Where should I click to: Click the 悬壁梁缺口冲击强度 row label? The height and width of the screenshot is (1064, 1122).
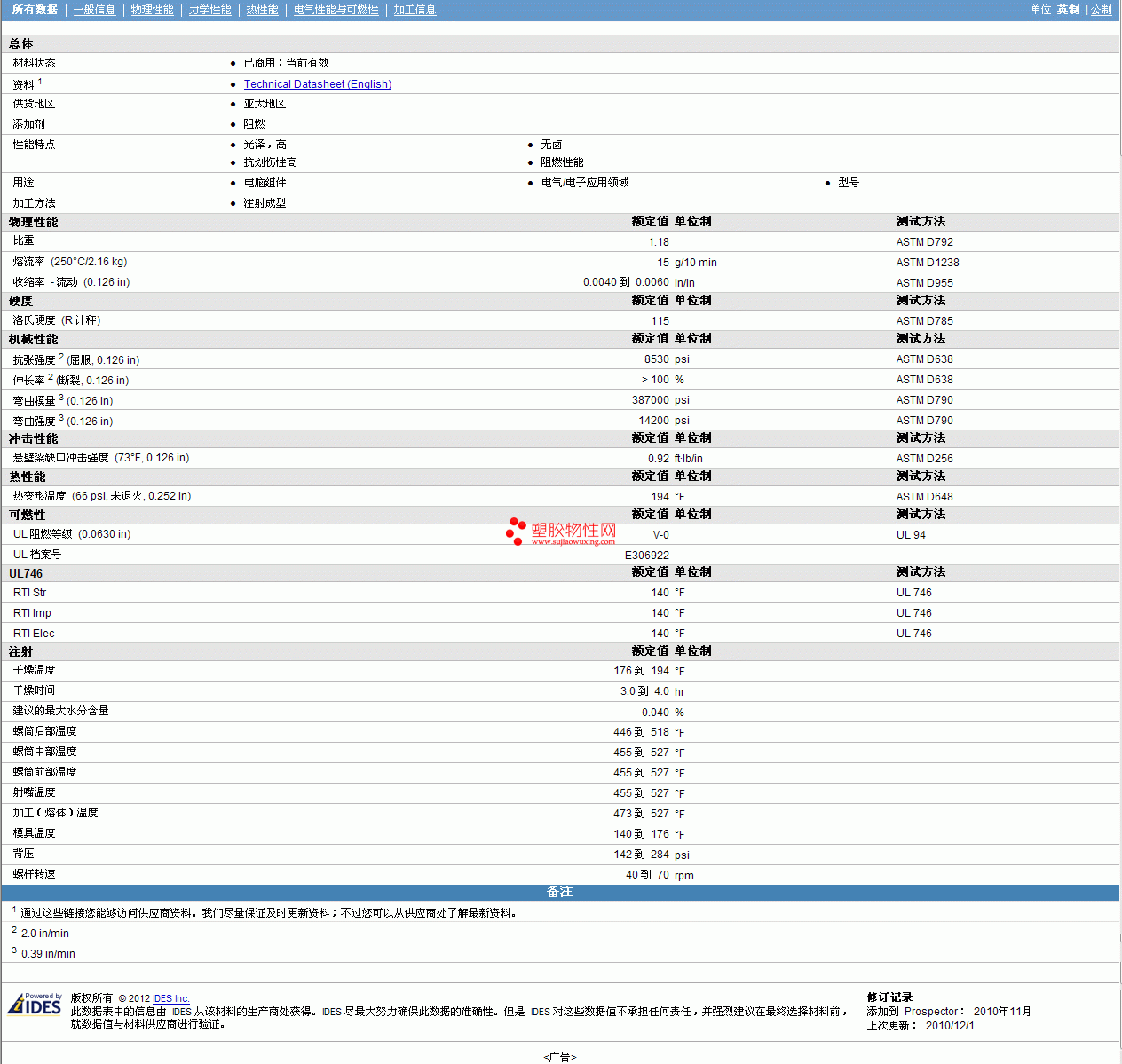[x=101, y=458]
